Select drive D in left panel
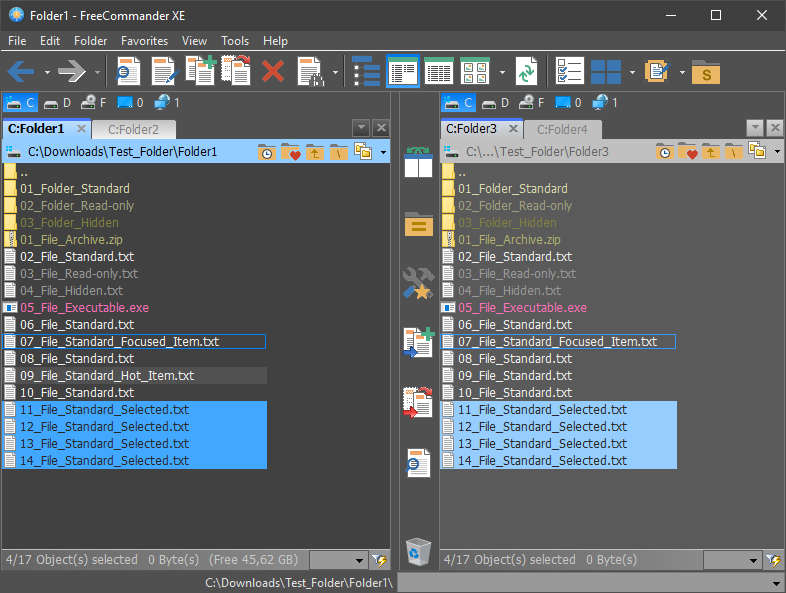Viewport: 786px width, 593px height. [x=58, y=103]
